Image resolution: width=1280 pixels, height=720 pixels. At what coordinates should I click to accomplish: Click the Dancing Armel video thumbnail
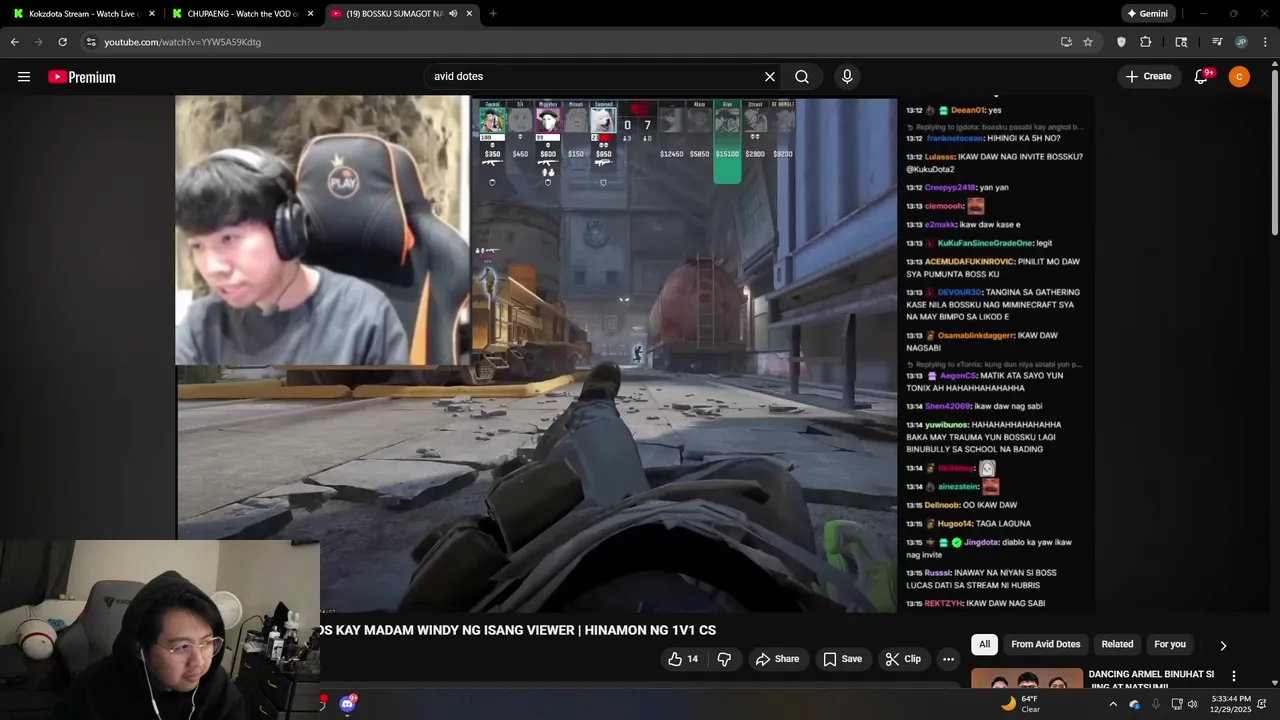point(1027,678)
